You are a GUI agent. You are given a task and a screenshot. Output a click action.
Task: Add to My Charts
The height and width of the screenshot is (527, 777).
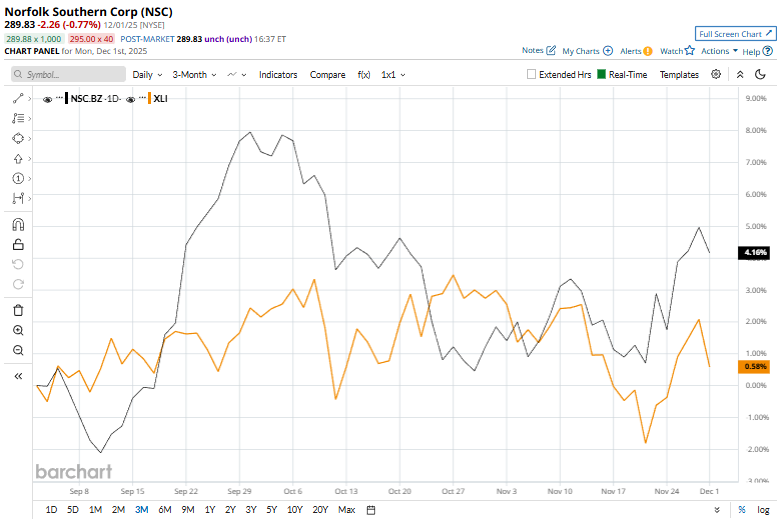click(587, 51)
